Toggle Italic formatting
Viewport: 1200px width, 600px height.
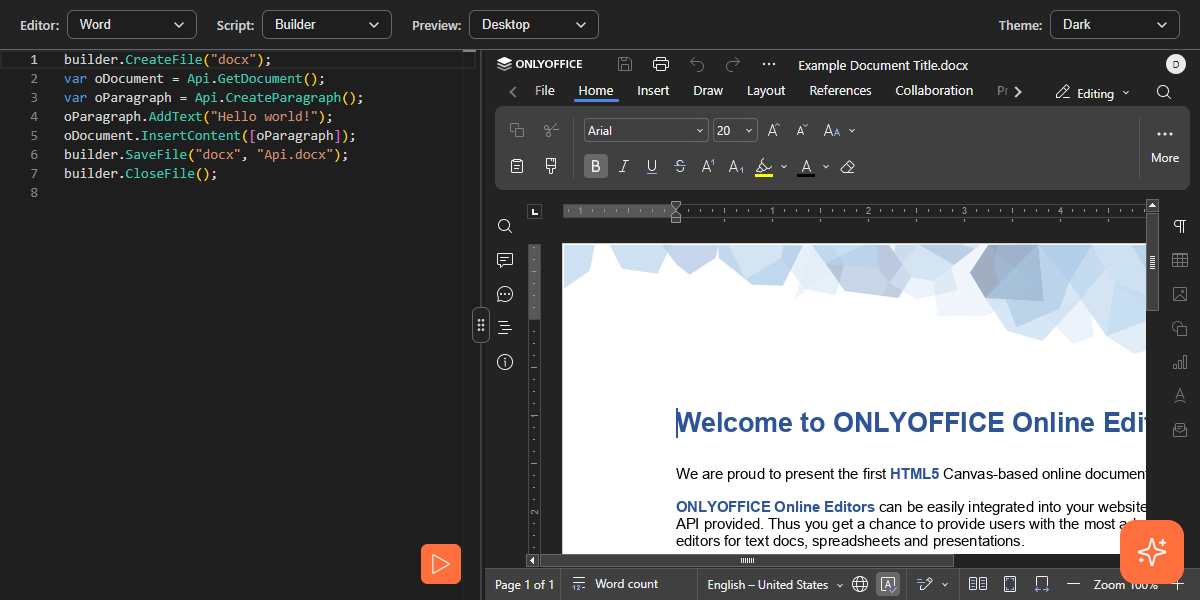pyautogui.click(x=624, y=166)
